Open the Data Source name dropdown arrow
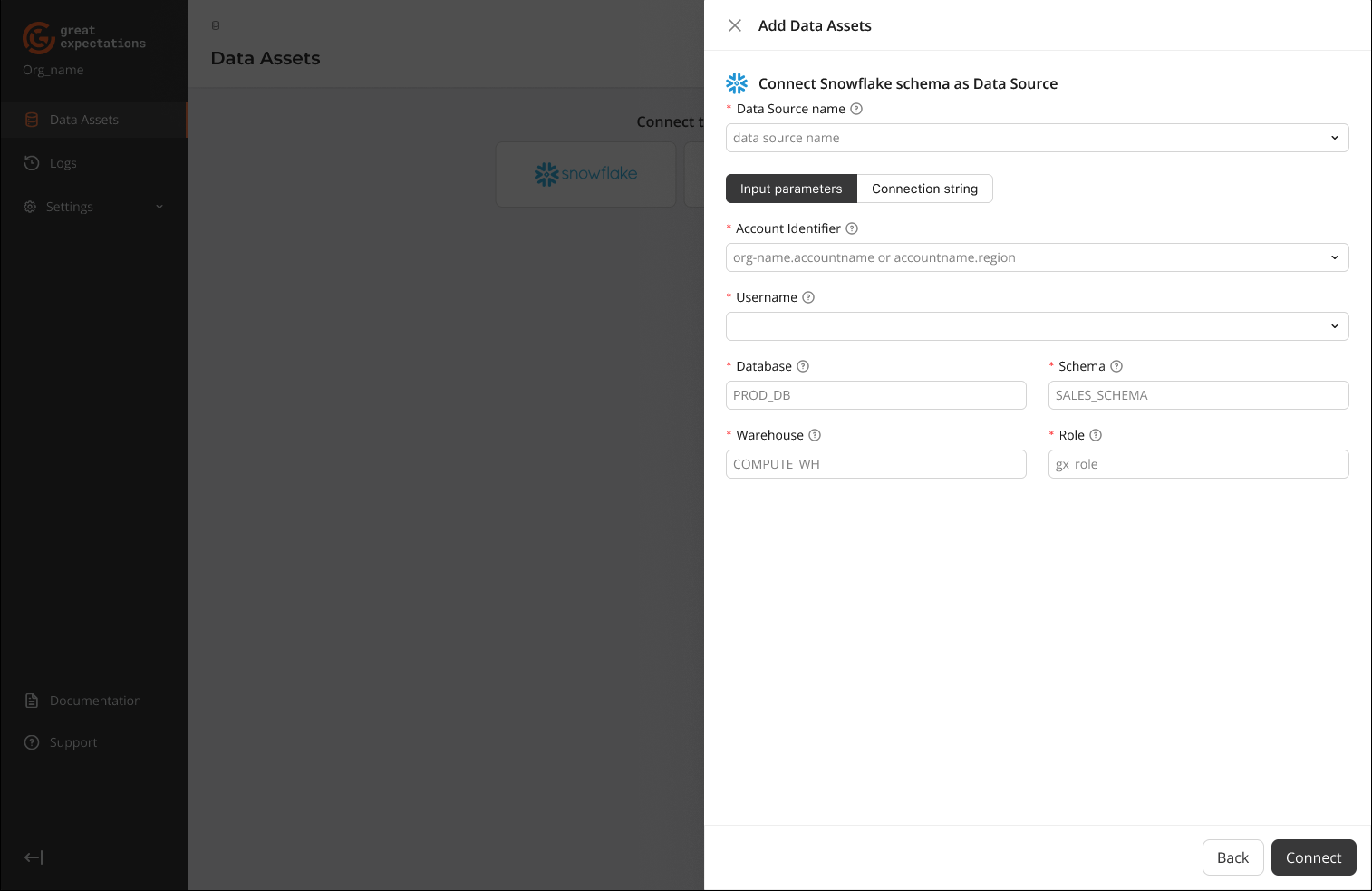This screenshot has height=891, width=1372. click(1335, 138)
